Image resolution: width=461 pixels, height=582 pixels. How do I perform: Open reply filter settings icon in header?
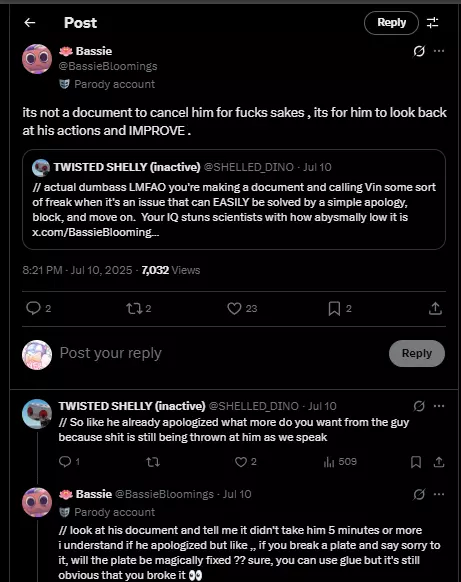pyautogui.click(x=432, y=23)
